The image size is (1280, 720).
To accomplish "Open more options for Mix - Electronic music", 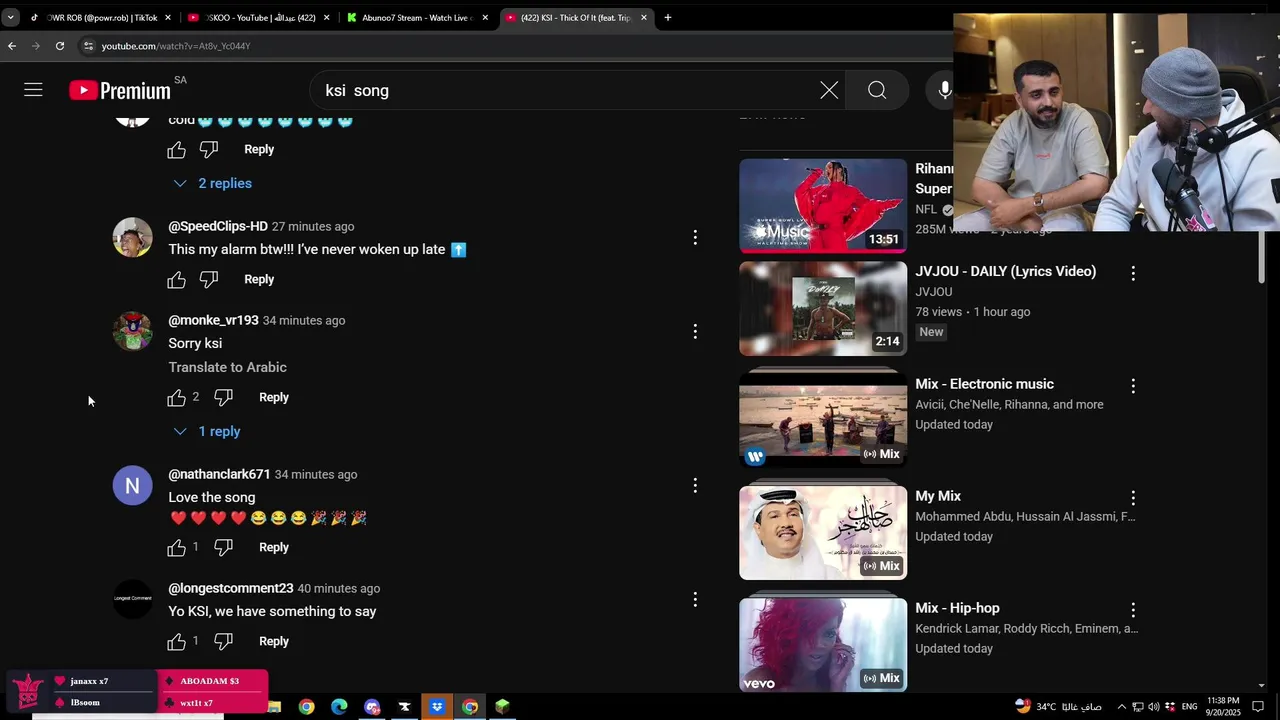I will 1133,386.
